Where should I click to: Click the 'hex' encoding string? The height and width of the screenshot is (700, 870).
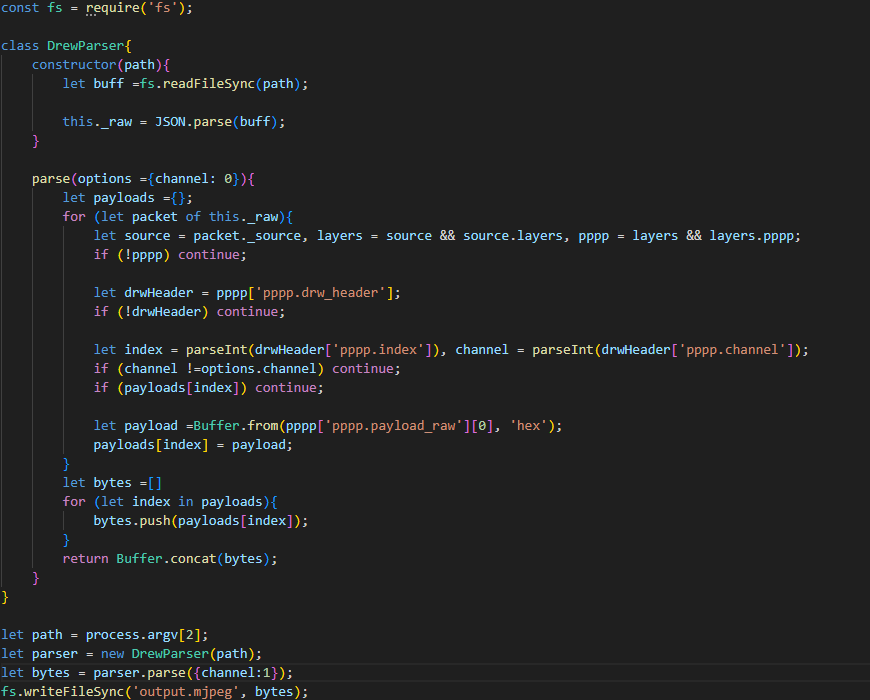tap(529, 426)
